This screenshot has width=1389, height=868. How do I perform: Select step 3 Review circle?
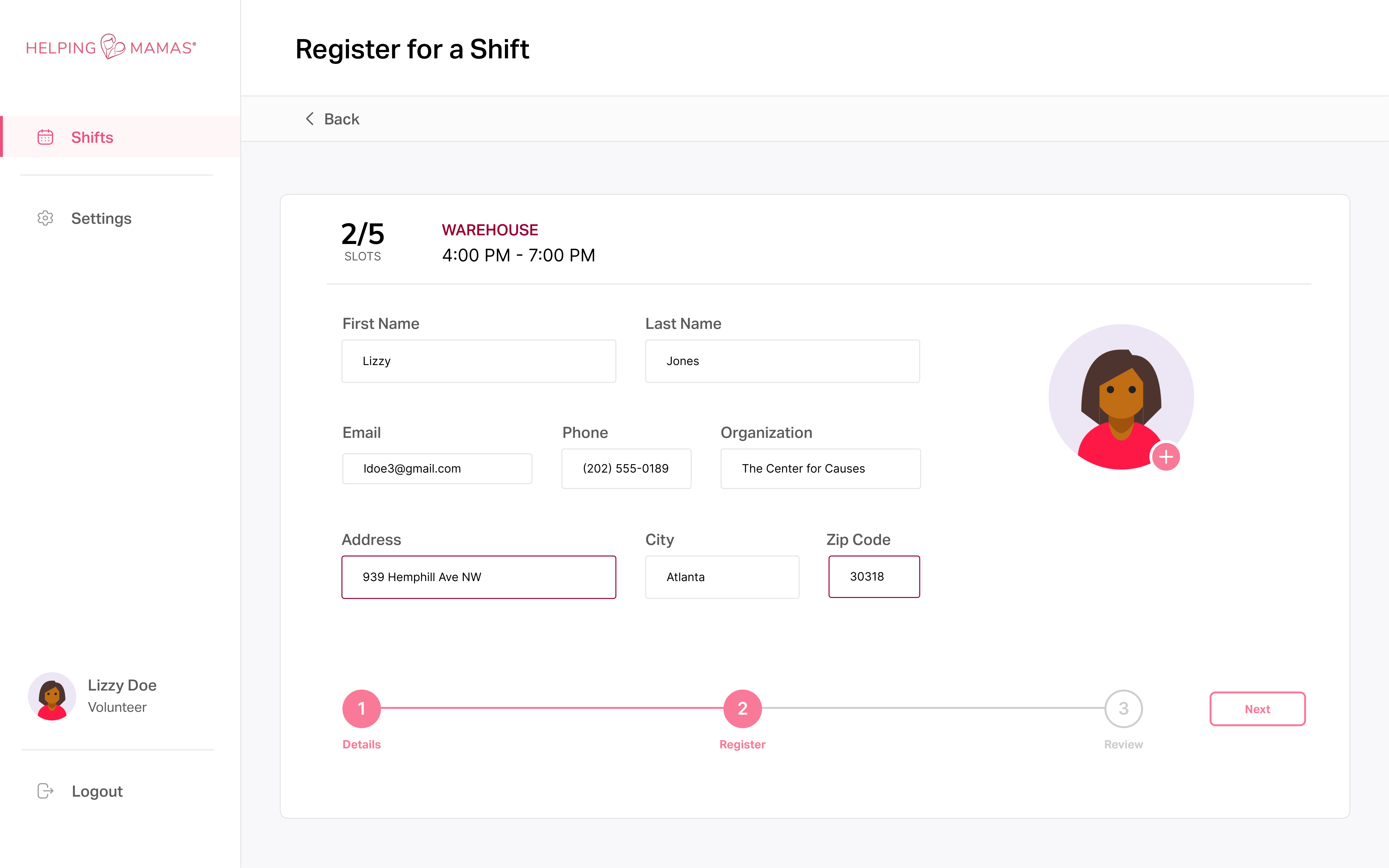[x=1123, y=708]
